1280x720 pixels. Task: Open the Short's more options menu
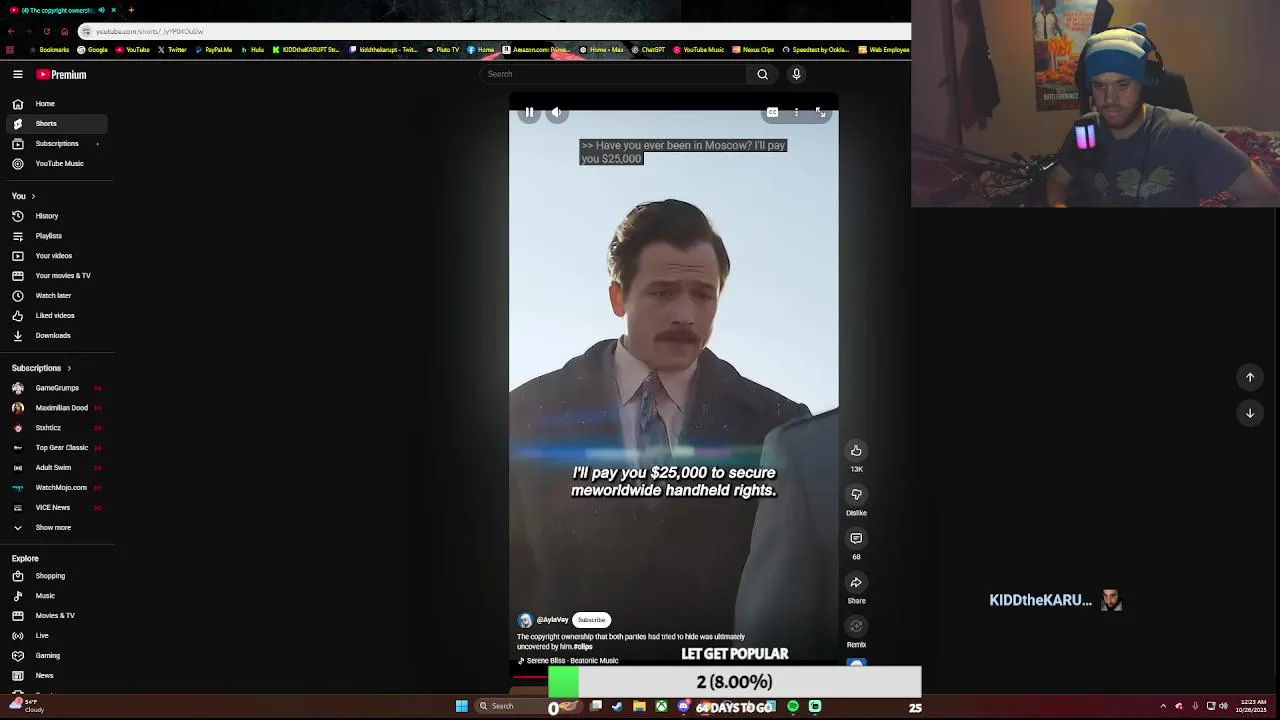click(796, 113)
